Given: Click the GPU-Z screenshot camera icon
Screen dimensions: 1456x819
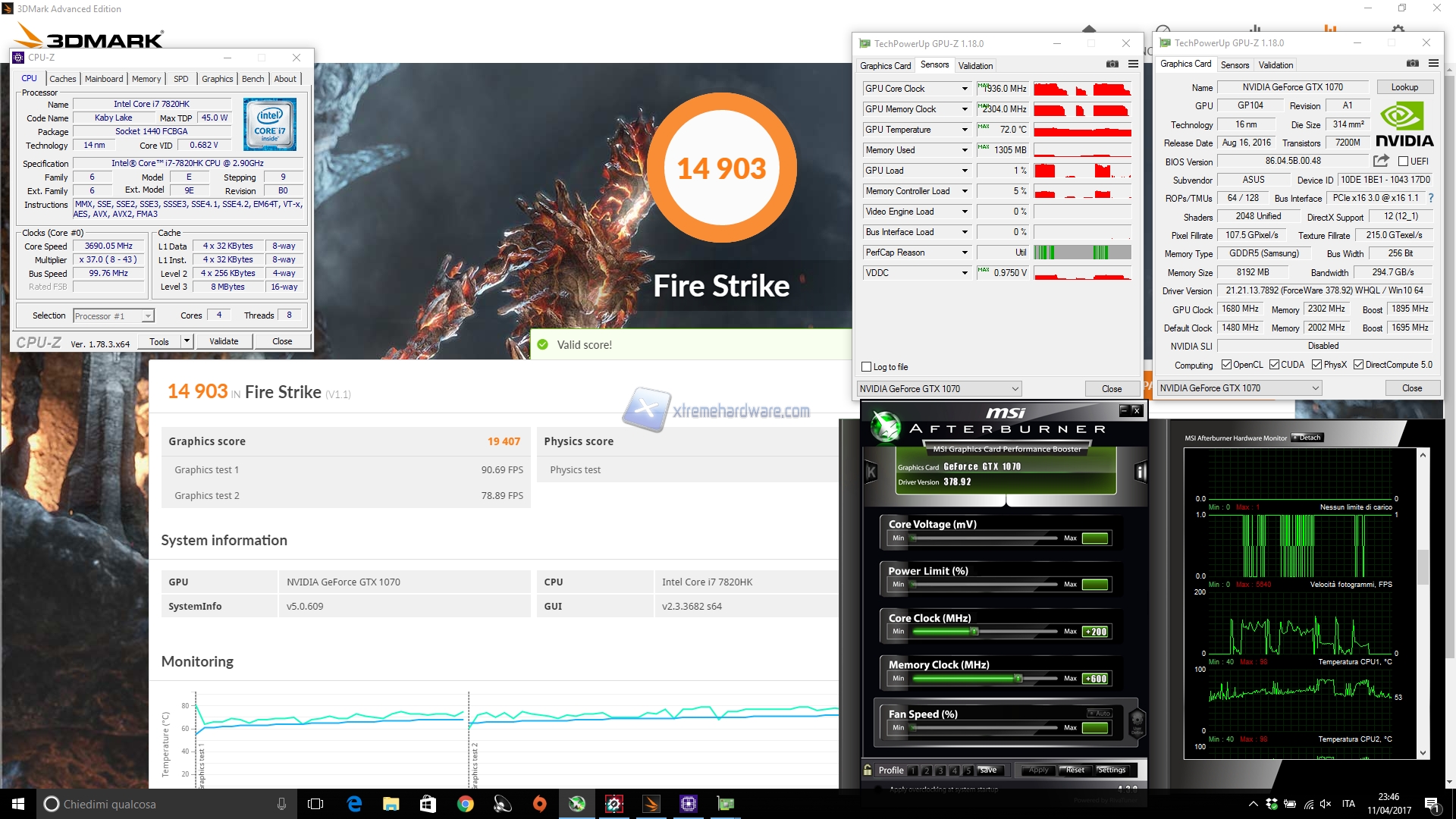Looking at the screenshot, I should tap(1112, 64).
